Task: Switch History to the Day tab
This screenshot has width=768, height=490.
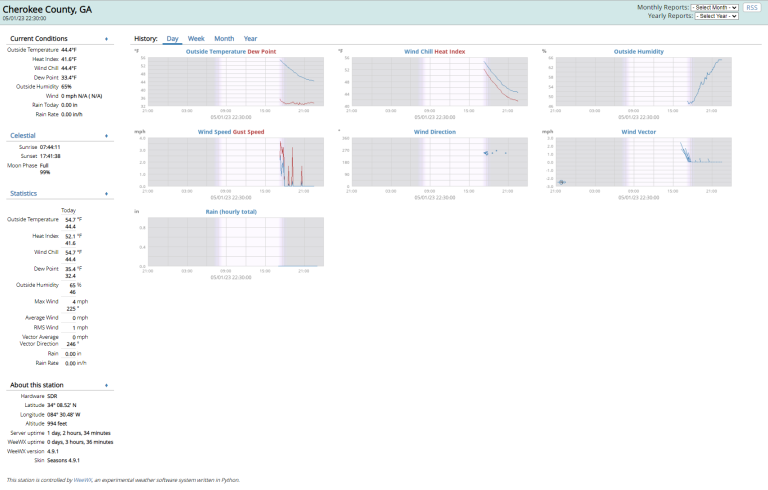Action: coord(172,38)
